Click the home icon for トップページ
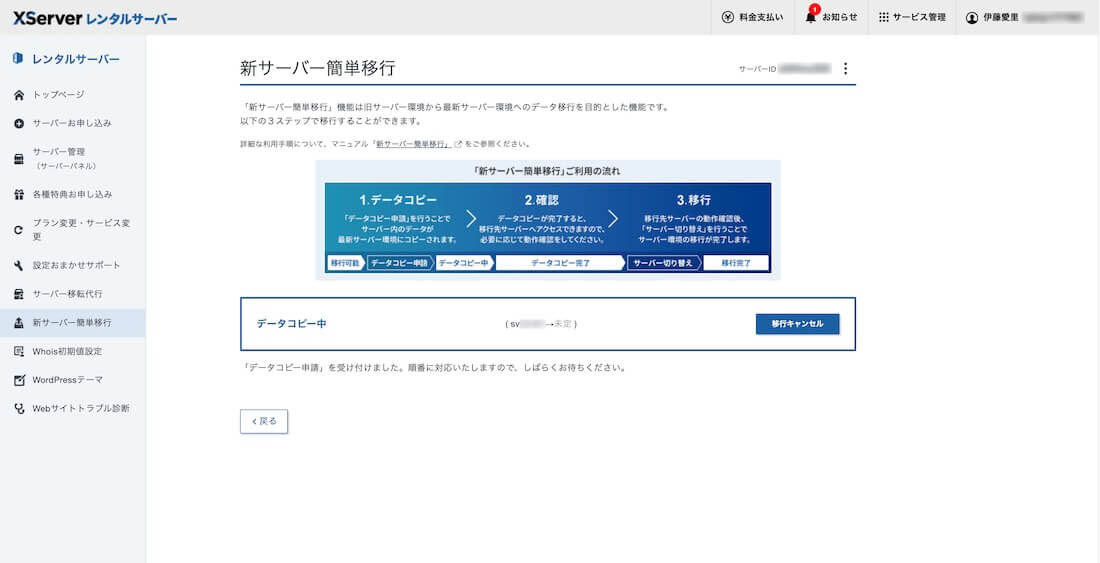 19,95
